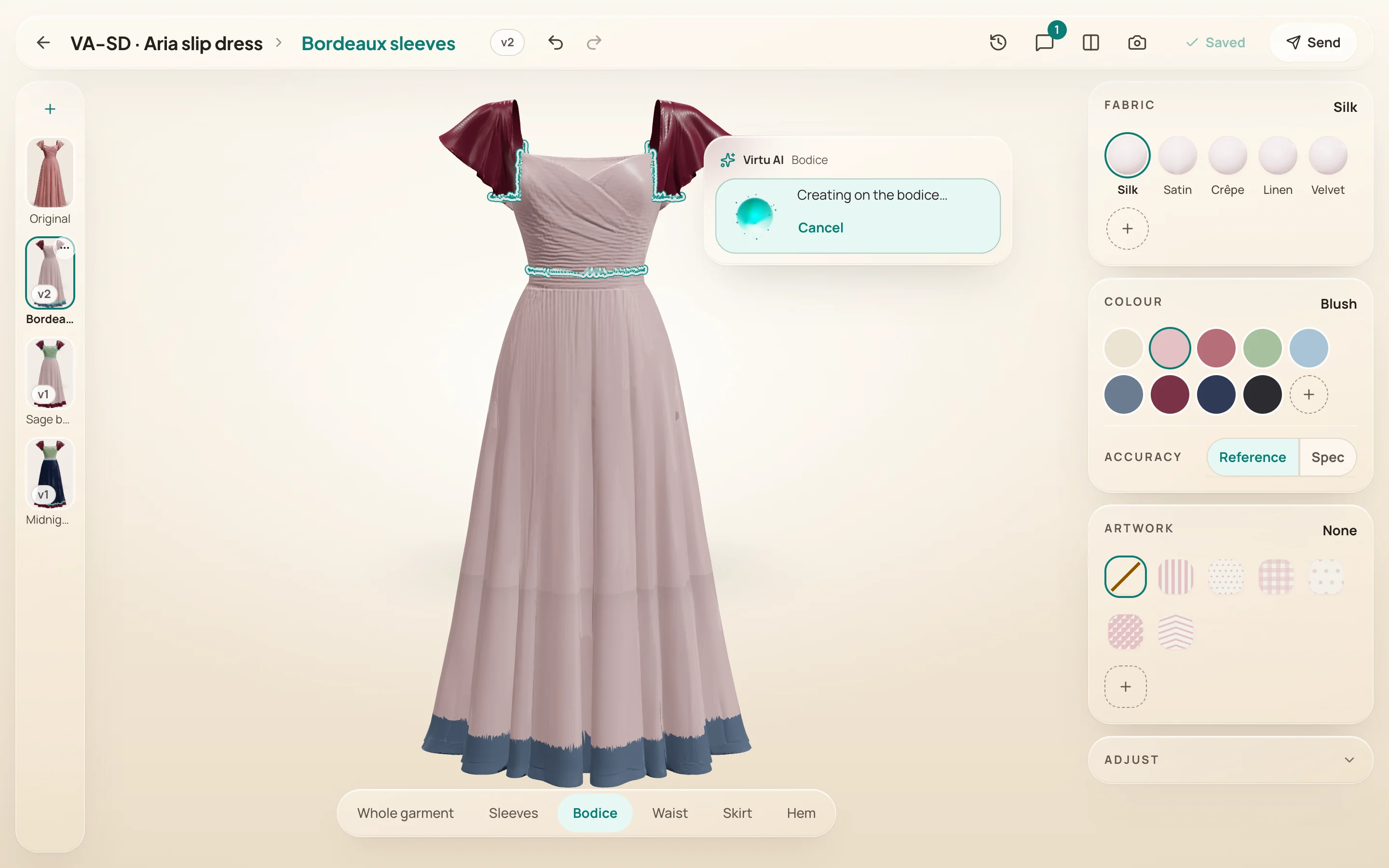Choose gingham check artwork

[x=1276, y=576]
